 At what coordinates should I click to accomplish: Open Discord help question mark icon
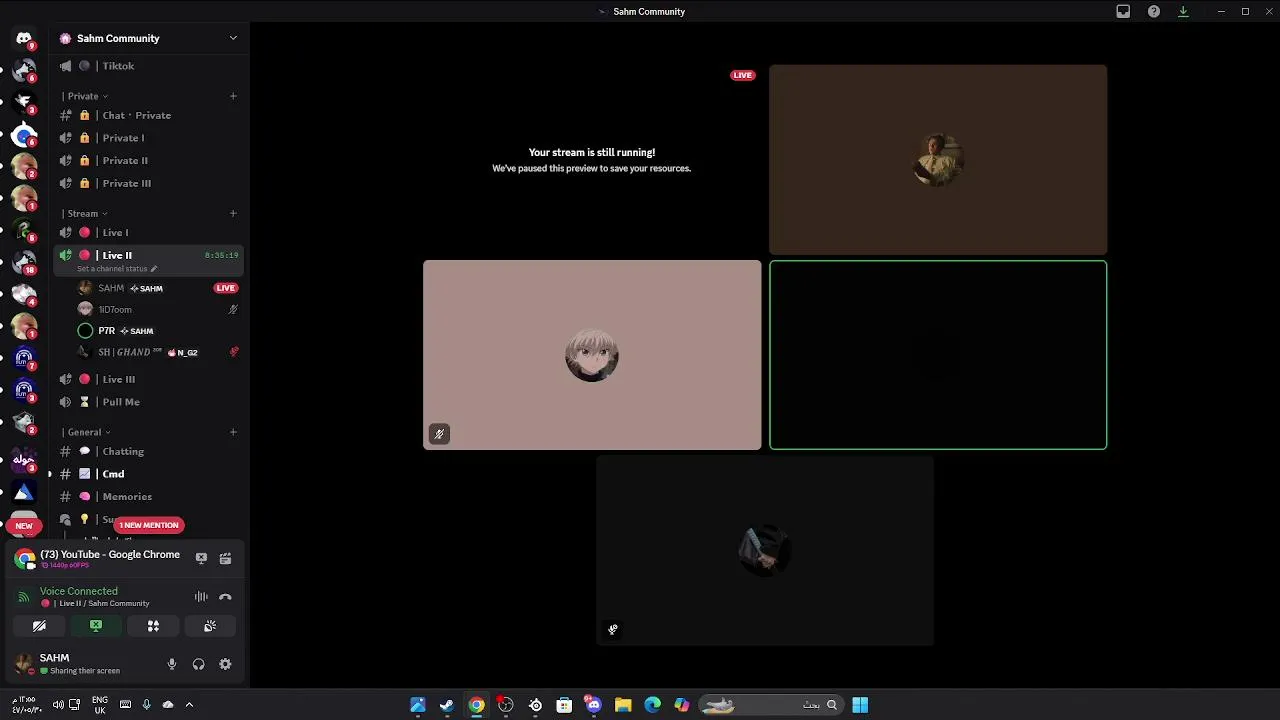click(1154, 12)
